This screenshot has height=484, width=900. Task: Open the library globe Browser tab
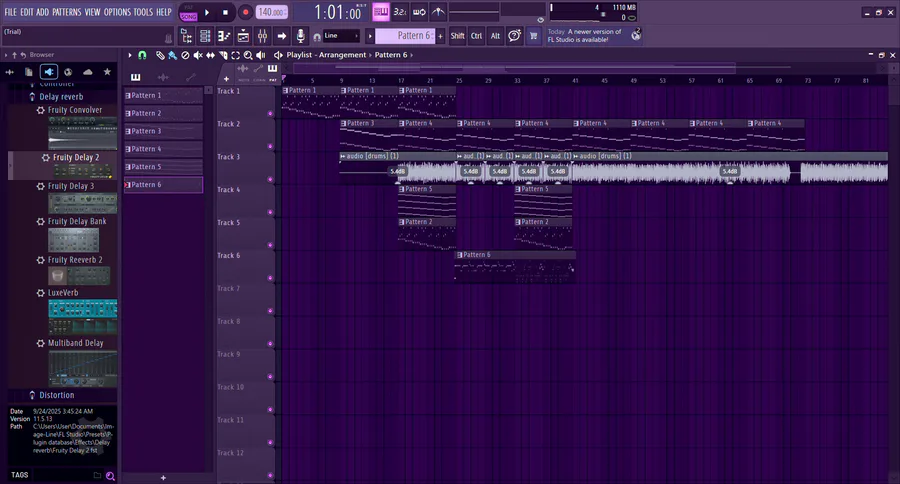[68, 72]
